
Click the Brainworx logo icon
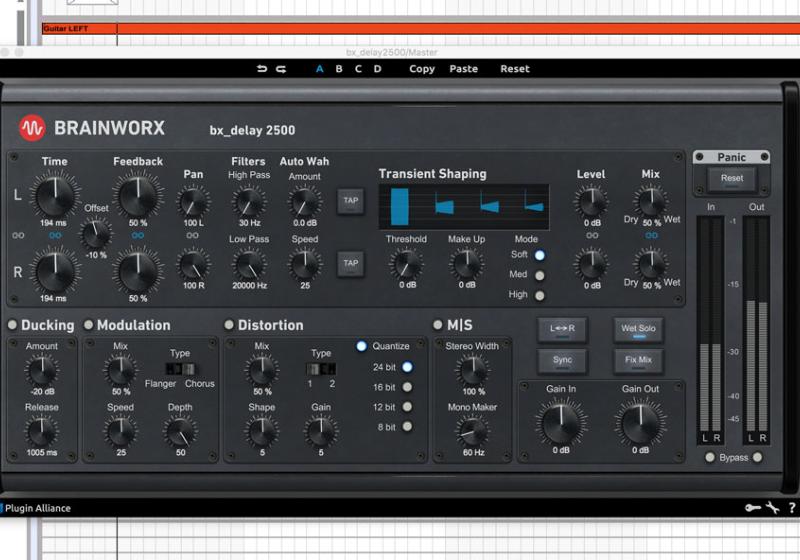pyautogui.click(x=32, y=128)
